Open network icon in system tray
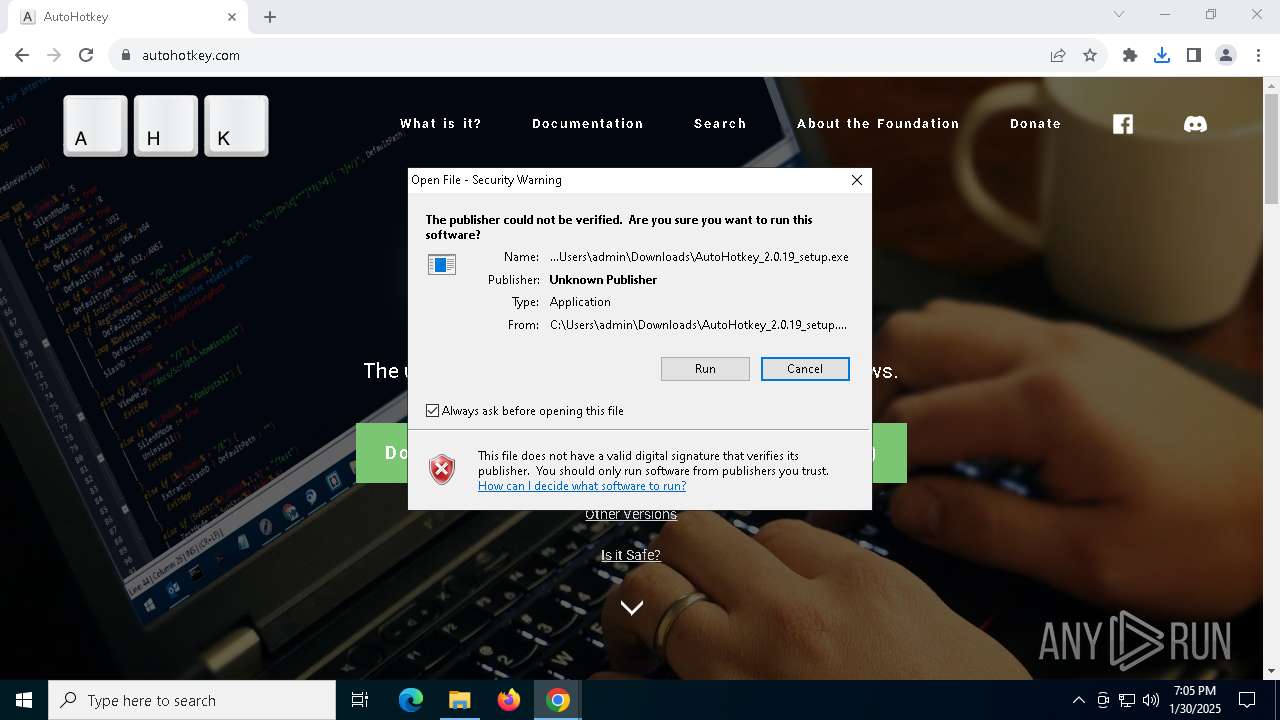Image resolution: width=1280 pixels, height=720 pixels. [1127, 700]
